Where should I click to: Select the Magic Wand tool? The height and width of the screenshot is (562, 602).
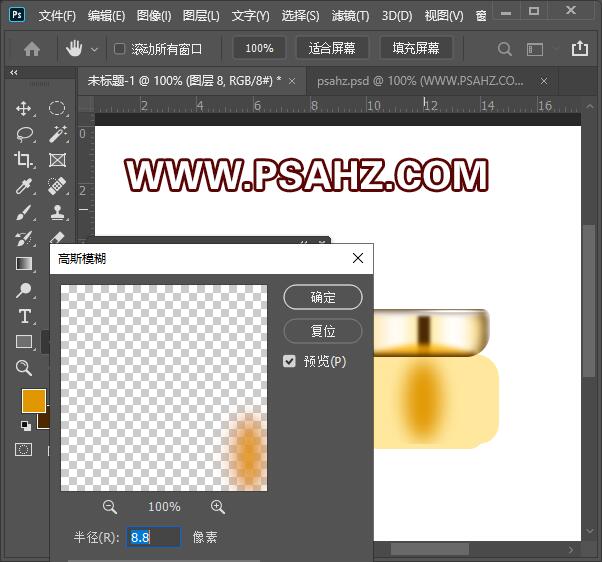[57, 134]
